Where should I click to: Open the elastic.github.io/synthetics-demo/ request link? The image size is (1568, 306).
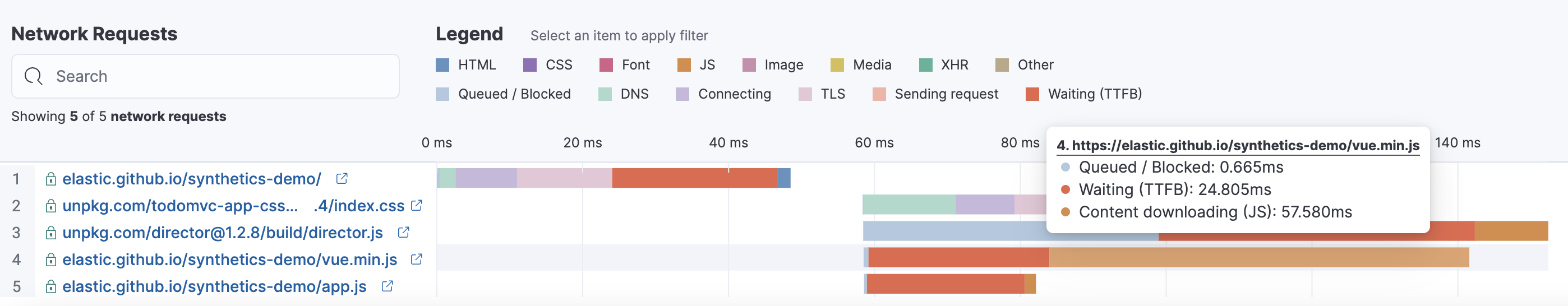(192, 179)
